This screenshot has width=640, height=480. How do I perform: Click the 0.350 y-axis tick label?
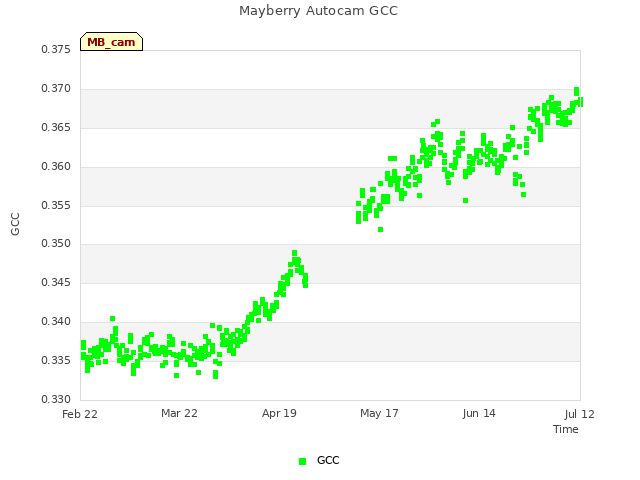point(56,244)
